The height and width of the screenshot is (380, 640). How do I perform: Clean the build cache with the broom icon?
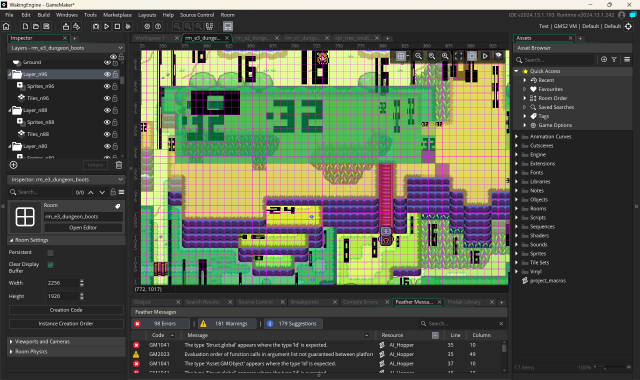click(x=128, y=27)
